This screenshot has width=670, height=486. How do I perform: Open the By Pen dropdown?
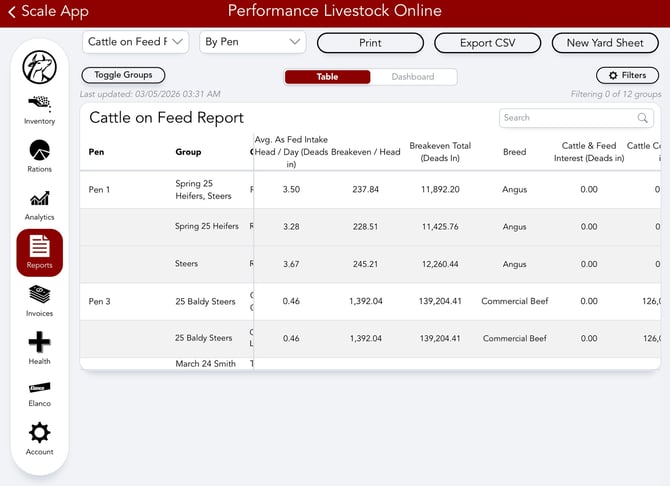point(252,42)
